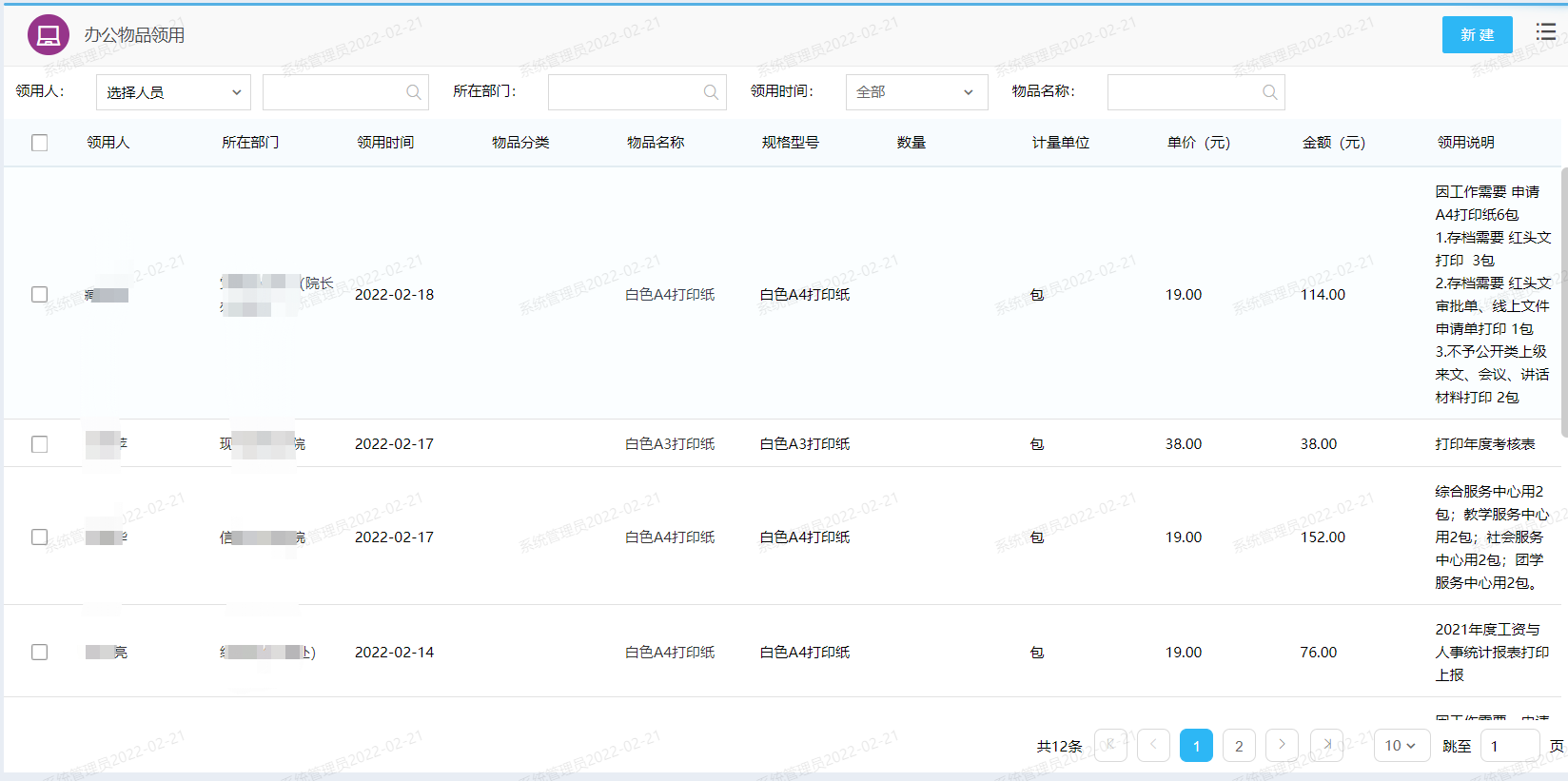Screen dimensions: 1568x781
Task: Check the row with amount 152.00
Action: [x=39, y=537]
